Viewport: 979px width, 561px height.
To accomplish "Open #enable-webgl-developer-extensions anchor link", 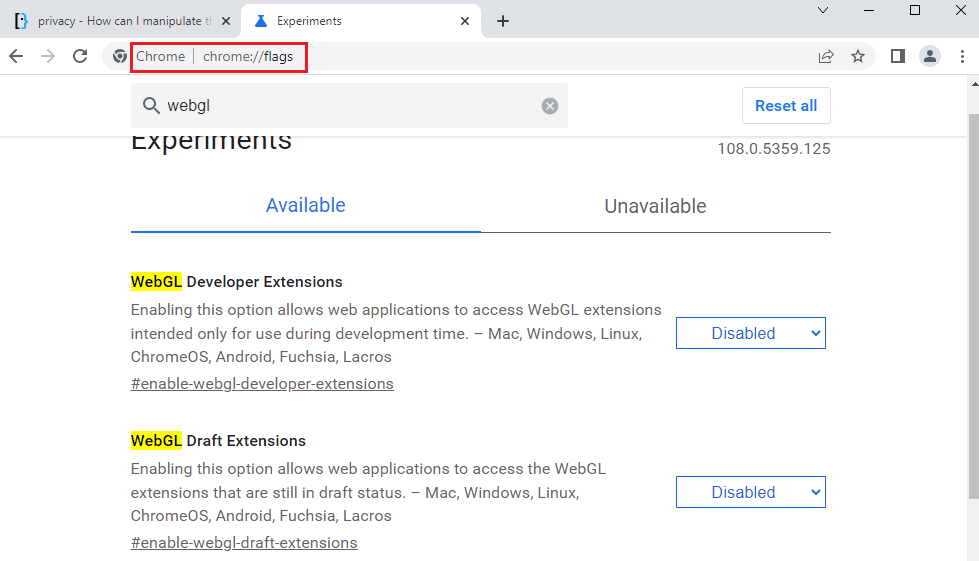I will [262, 384].
